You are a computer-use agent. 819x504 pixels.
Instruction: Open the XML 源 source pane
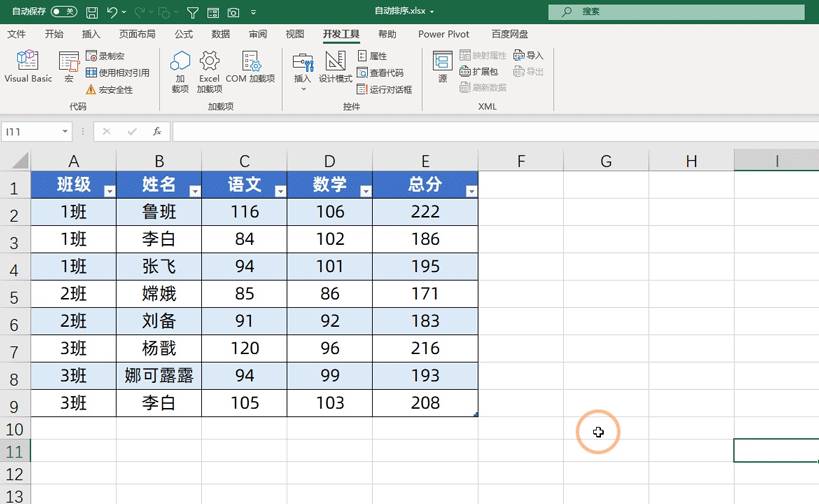pyautogui.click(x=442, y=67)
